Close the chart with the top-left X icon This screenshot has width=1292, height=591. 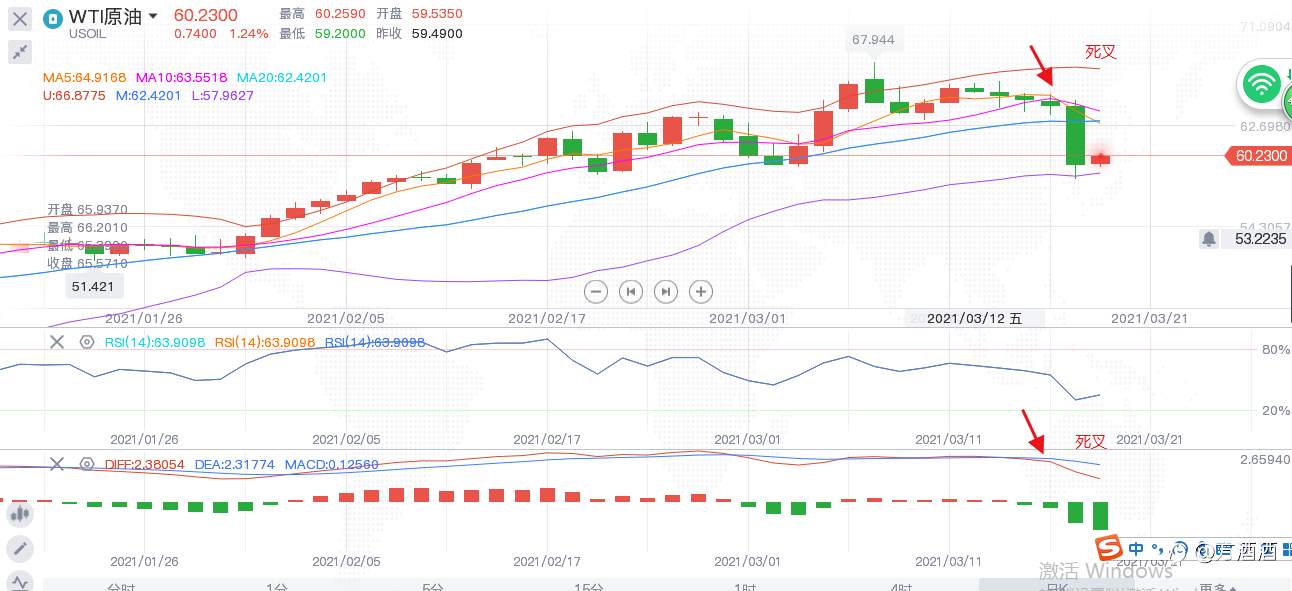tap(19, 18)
